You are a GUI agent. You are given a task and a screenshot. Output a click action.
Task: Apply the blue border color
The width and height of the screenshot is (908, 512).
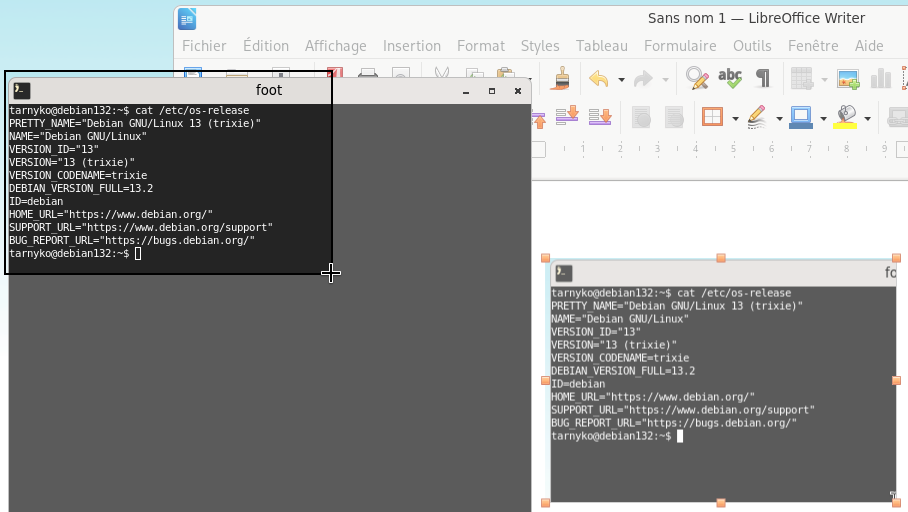[x=801, y=118]
